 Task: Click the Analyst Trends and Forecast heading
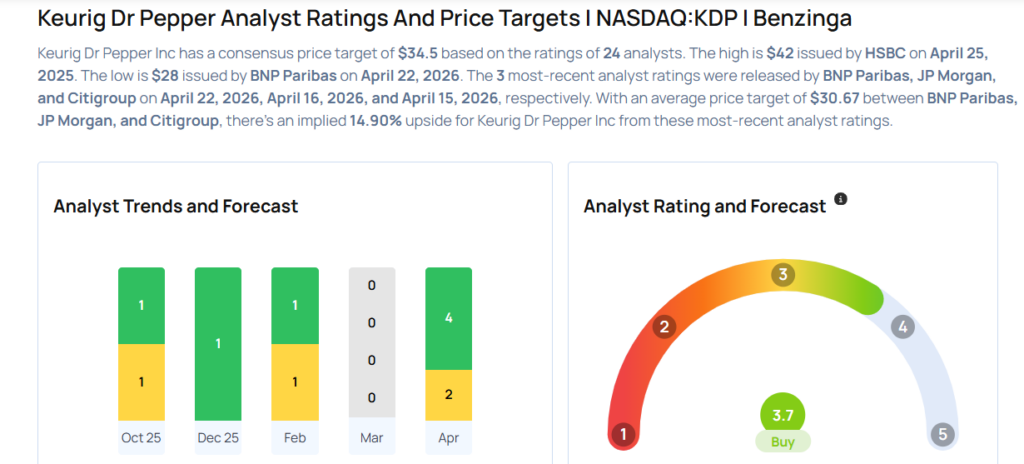(175, 206)
